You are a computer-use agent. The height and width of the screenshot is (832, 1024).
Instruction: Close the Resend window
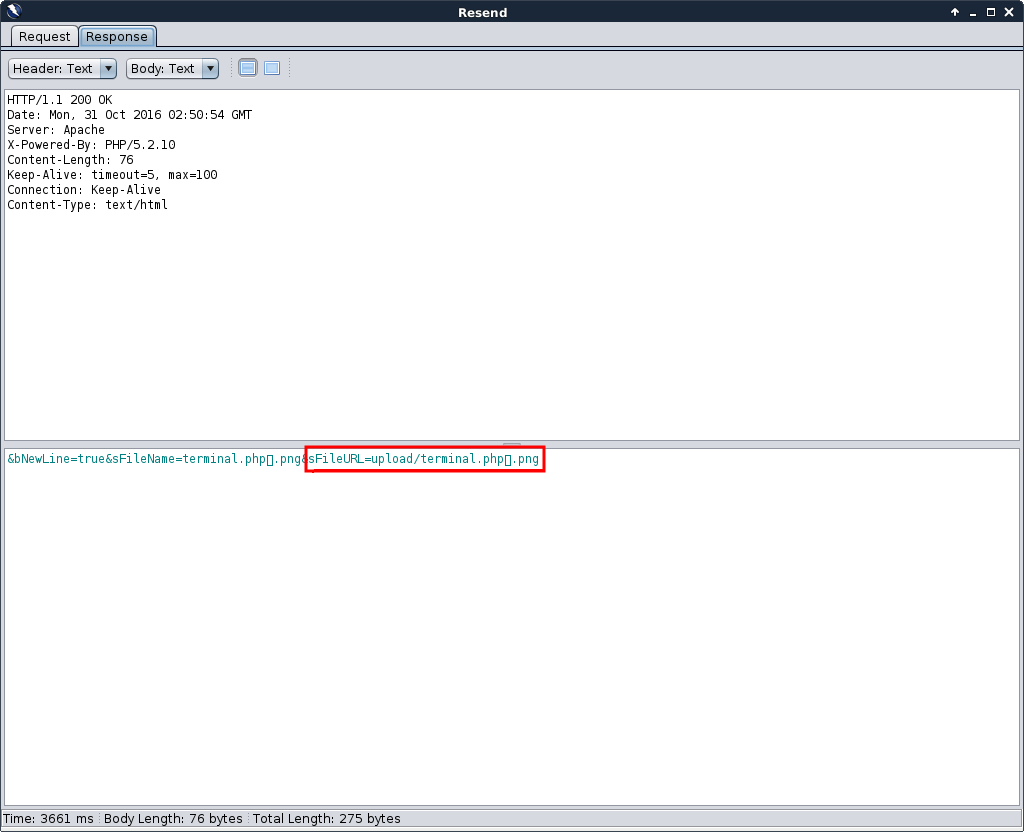pyautogui.click(x=1008, y=12)
